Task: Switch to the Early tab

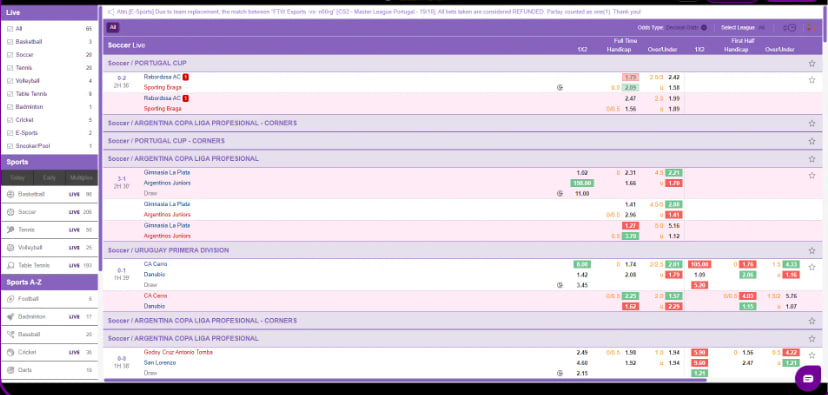Action: click(50, 178)
